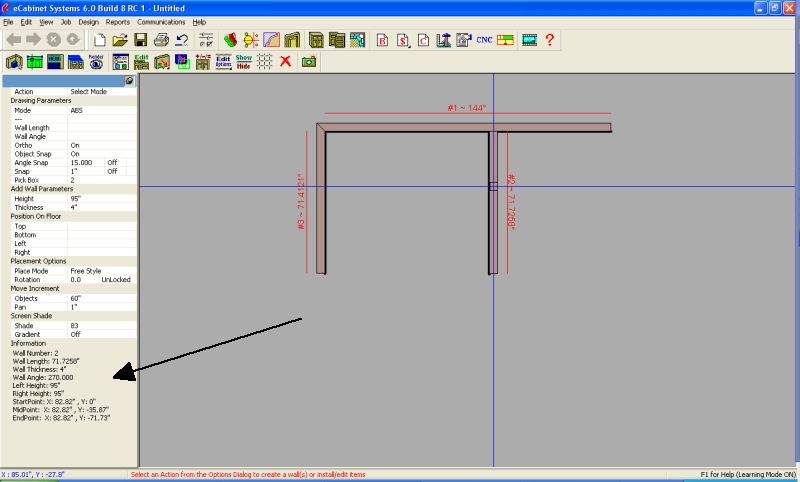This screenshot has height=482, width=800.
Task: Open the Design menu
Action: point(88,21)
